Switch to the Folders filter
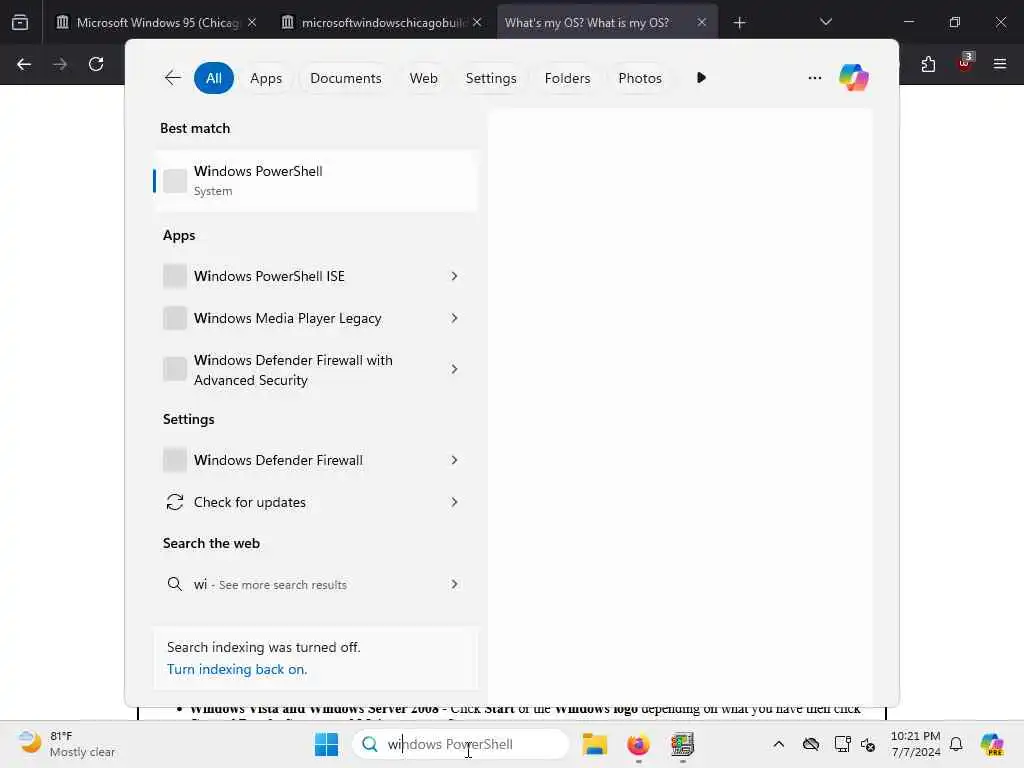The height and width of the screenshot is (768, 1024). click(x=567, y=78)
